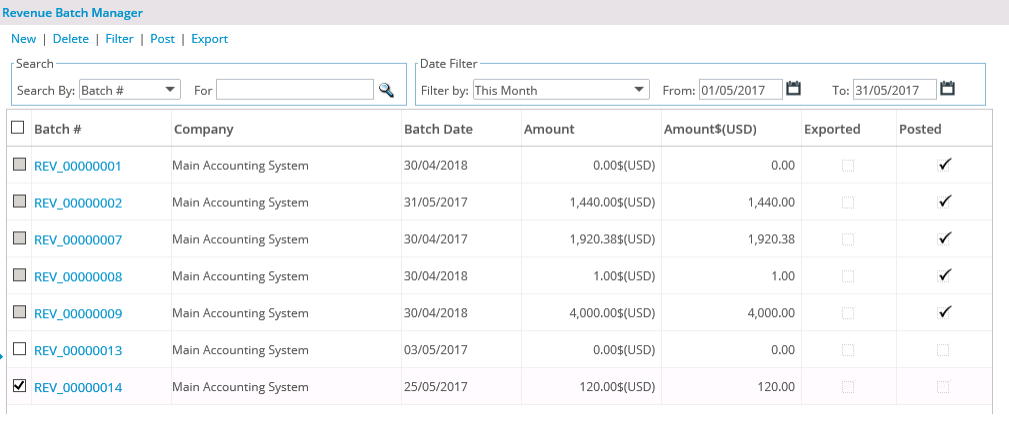
Task: Select the New menu item
Action: pyautogui.click(x=24, y=39)
